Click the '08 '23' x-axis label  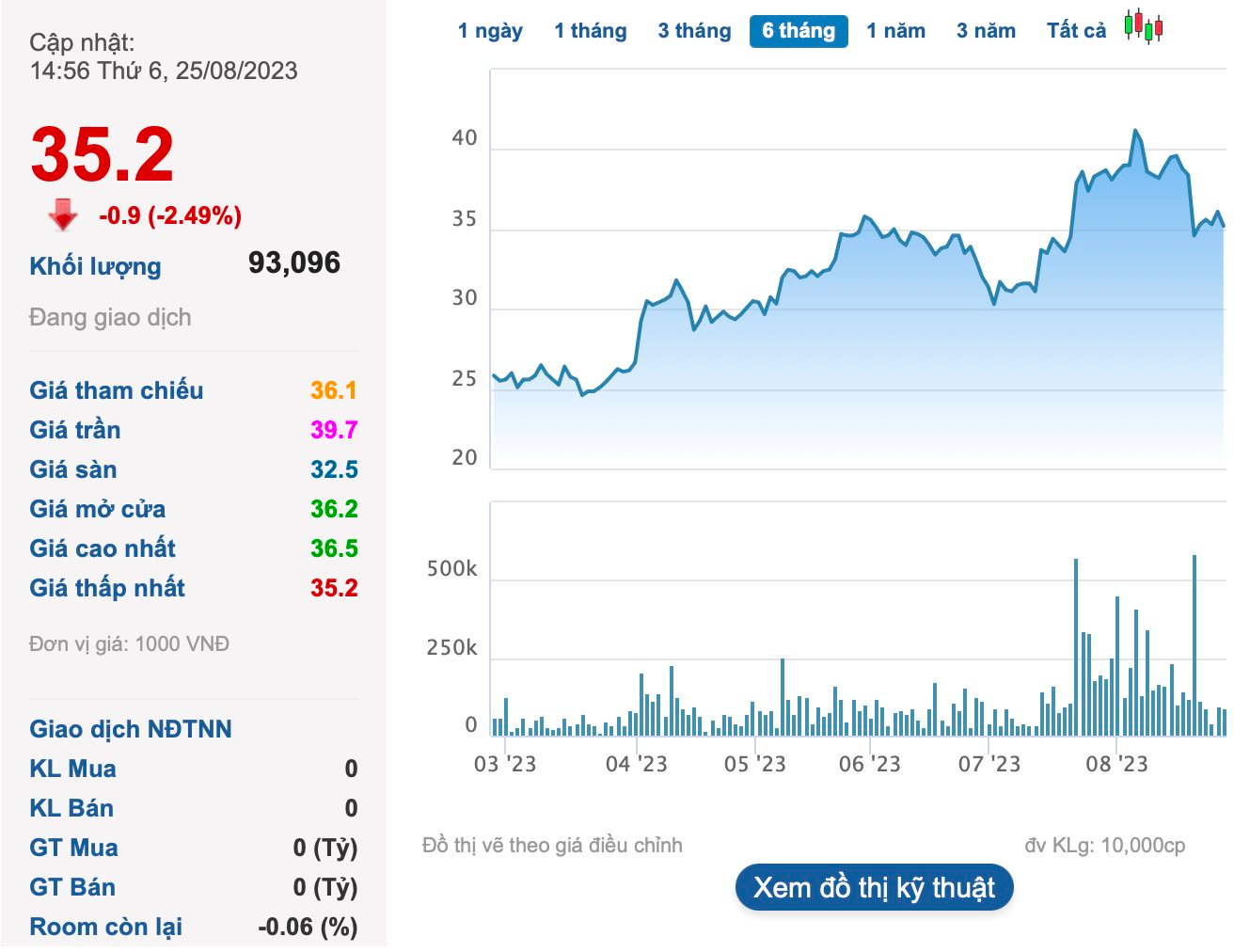click(x=1116, y=764)
